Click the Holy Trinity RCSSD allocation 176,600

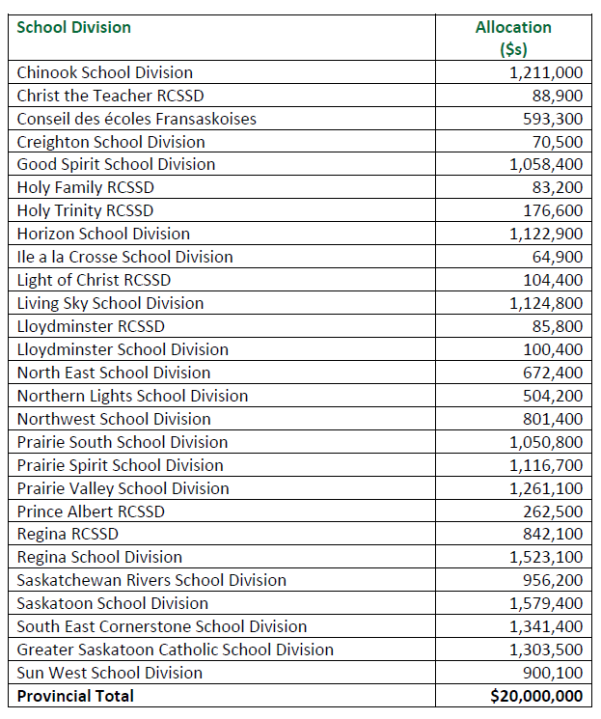(553, 210)
